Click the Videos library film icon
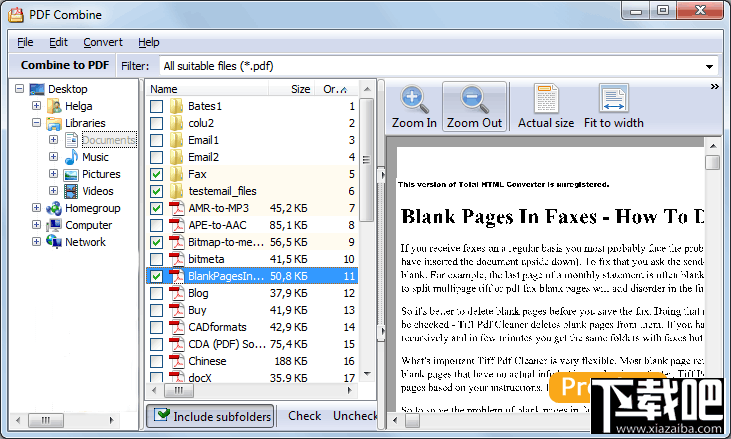Viewport: 731px width, 439px height. 71,191
